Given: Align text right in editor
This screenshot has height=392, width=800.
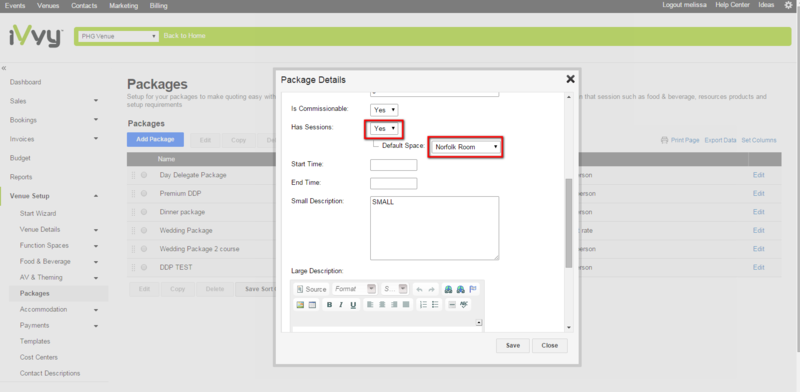Looking at the screenshot, I should pyautogui.click(x=394, y=305).
